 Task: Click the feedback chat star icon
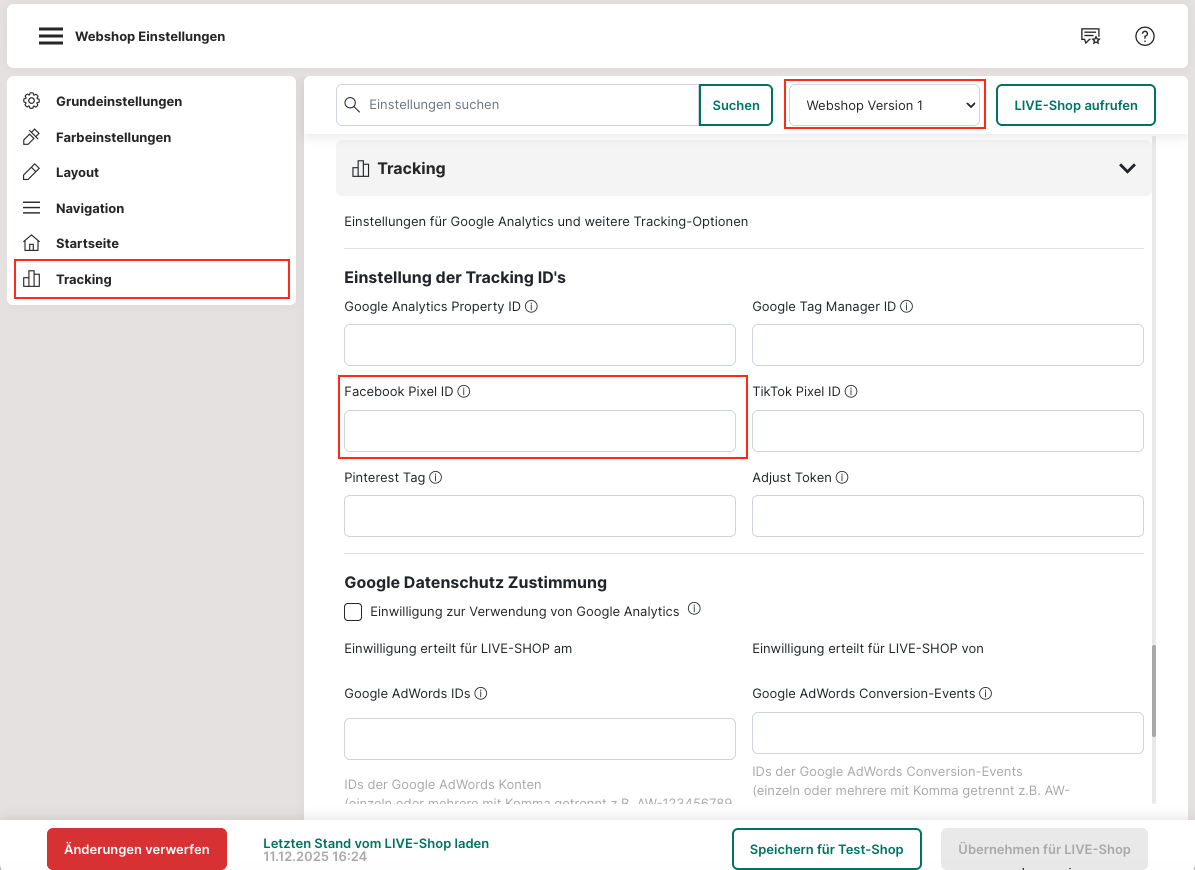click(1090, 36)
